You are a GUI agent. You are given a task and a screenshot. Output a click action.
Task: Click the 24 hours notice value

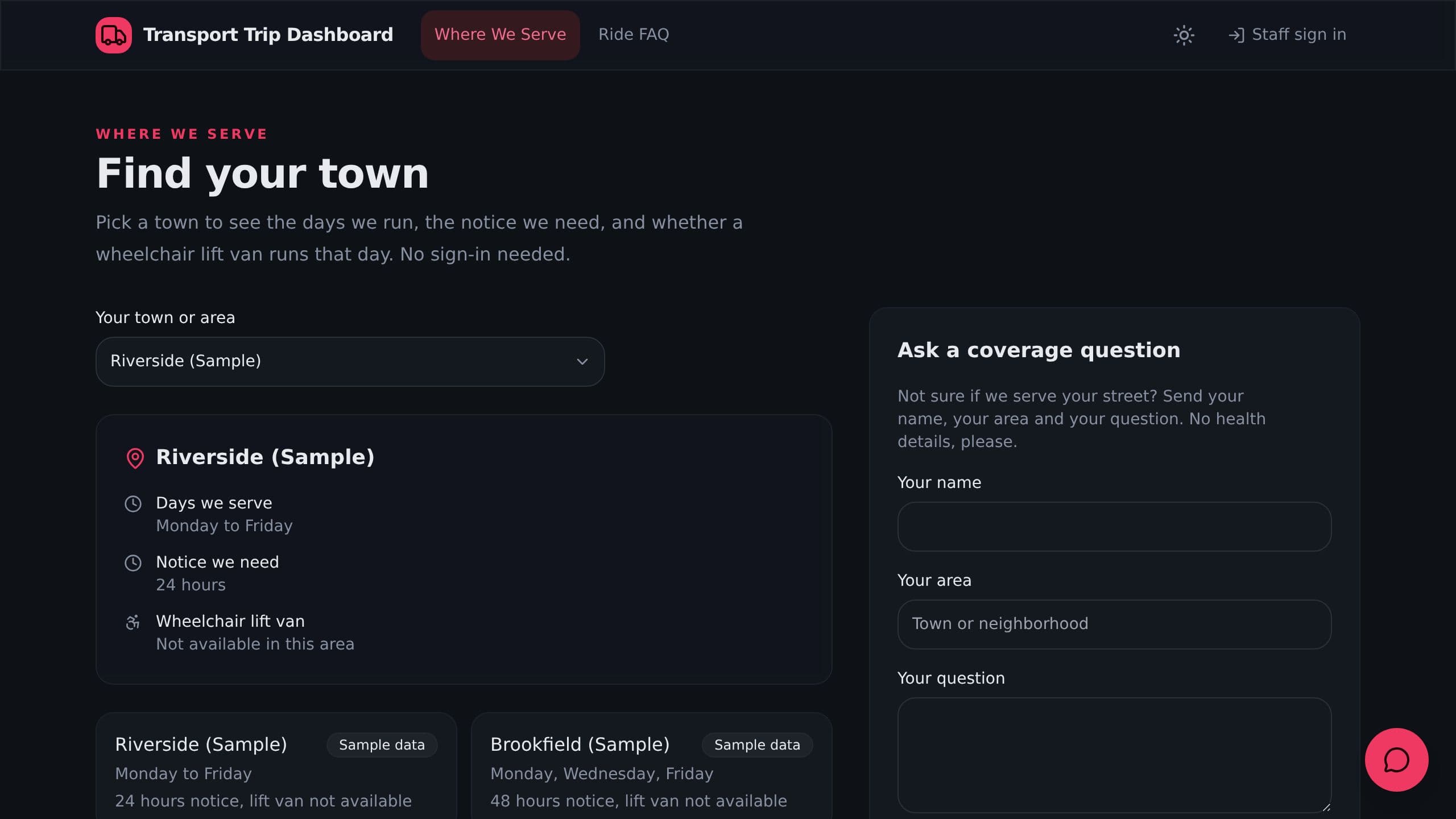coord(191,585)
